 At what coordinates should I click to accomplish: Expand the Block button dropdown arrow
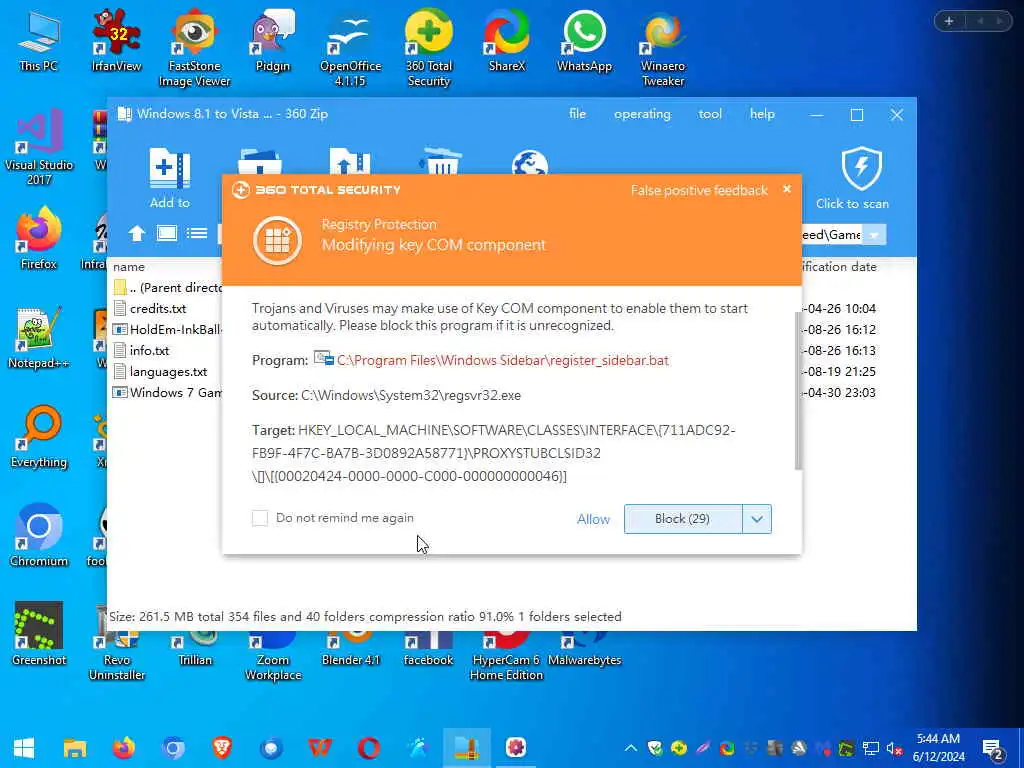[757, 519]
